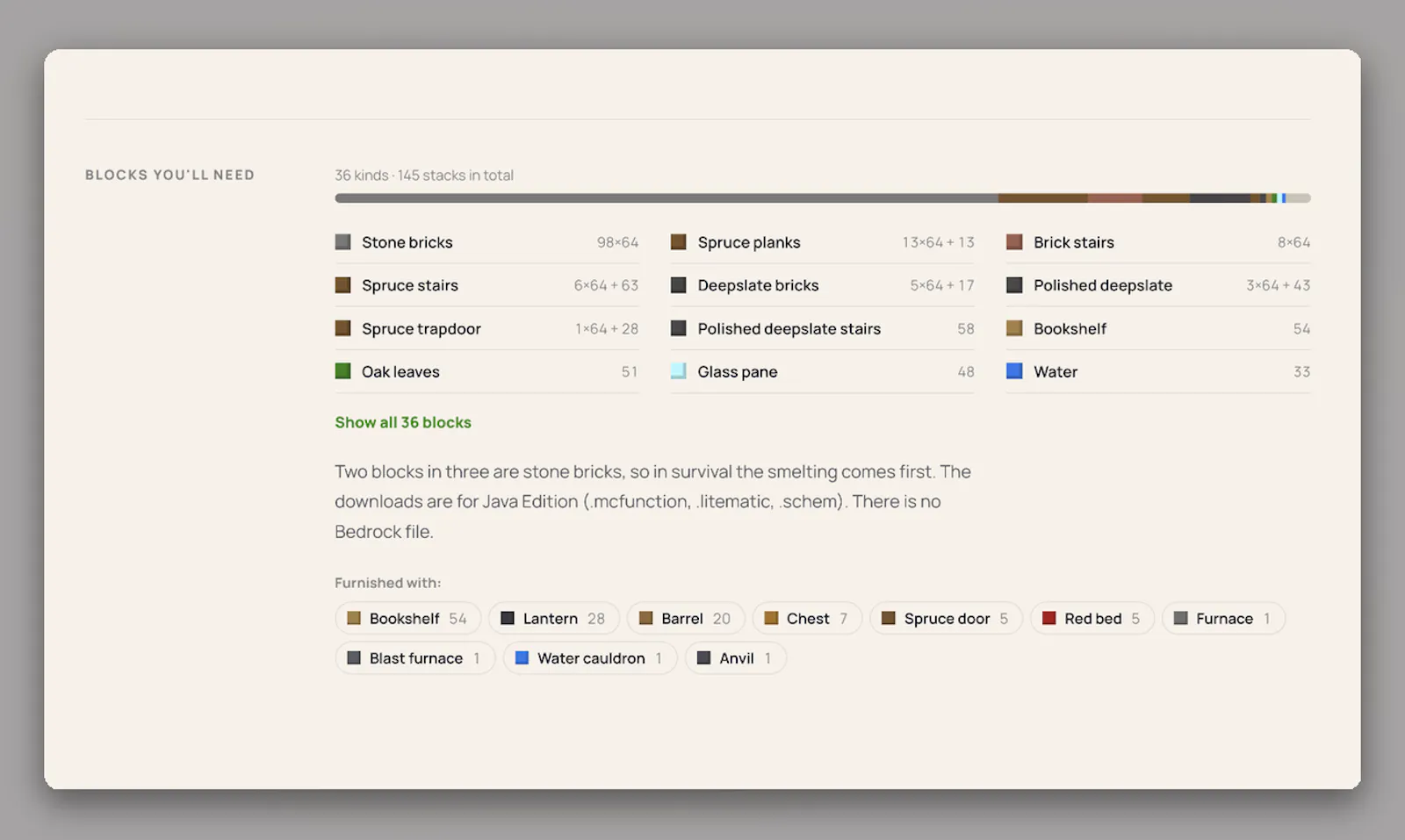Viewport: 1405px width, 840px height.
Task: Click the Spruce planks swatch icon
Action: [x=678, y=242]
